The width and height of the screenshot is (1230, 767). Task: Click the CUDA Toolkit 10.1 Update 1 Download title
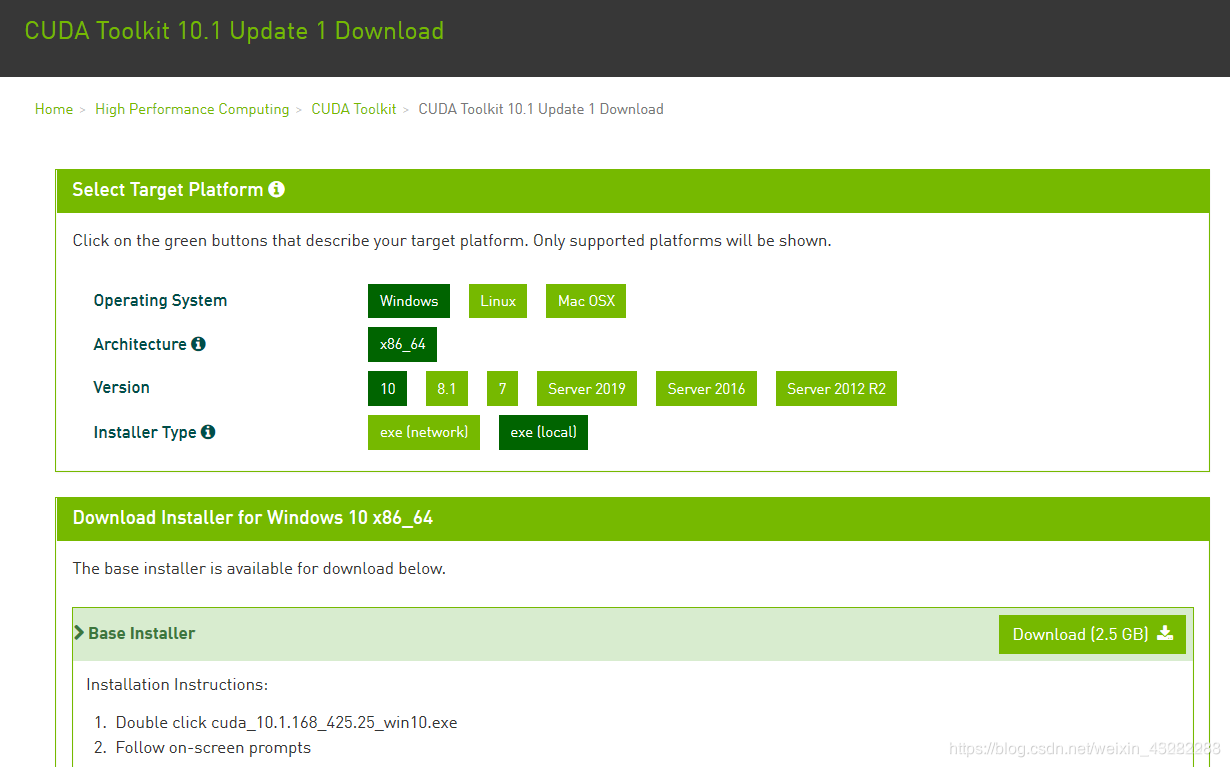click(x=234, y=31)
